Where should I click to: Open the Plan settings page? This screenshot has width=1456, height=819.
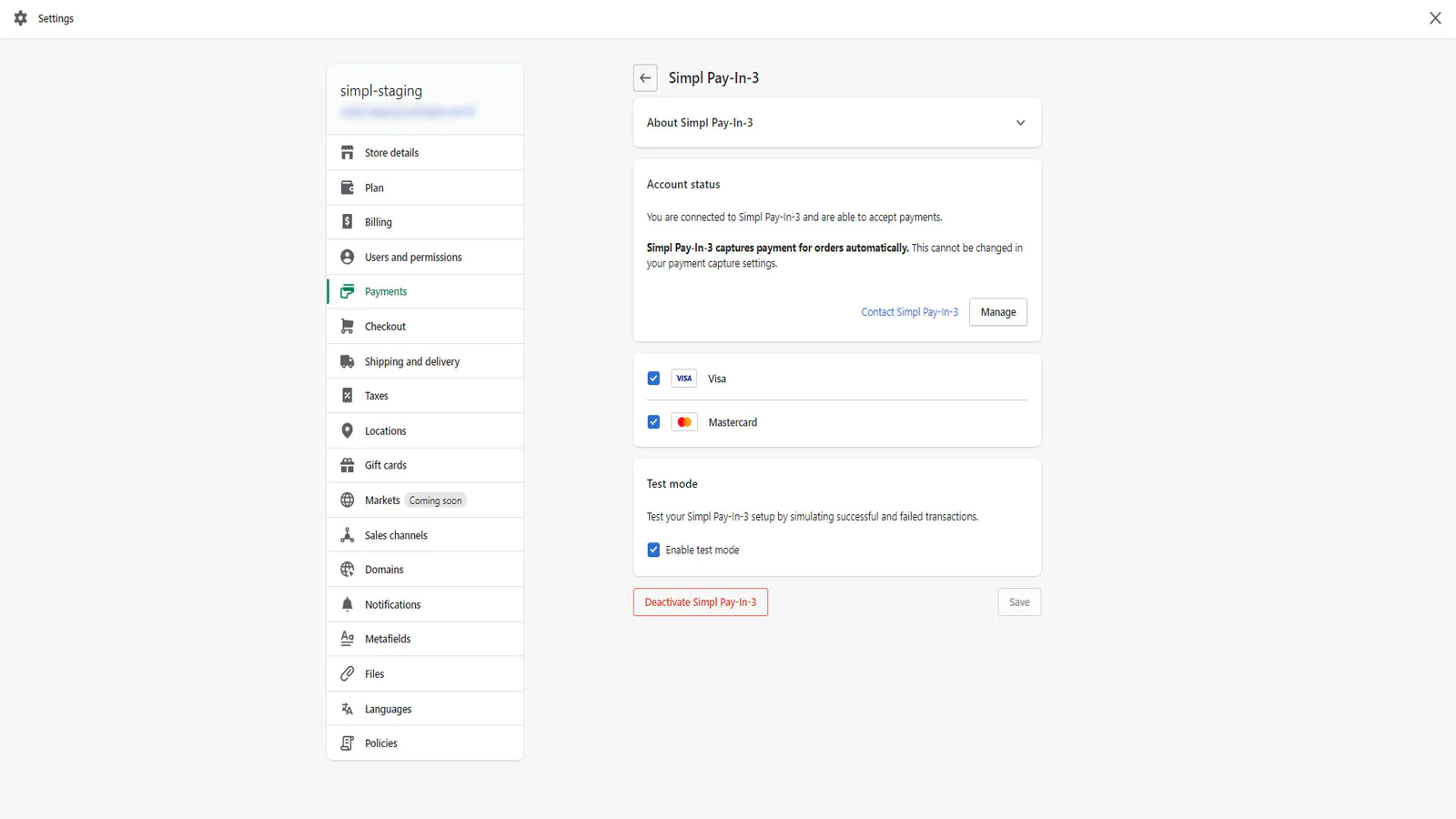coord(425,187)
